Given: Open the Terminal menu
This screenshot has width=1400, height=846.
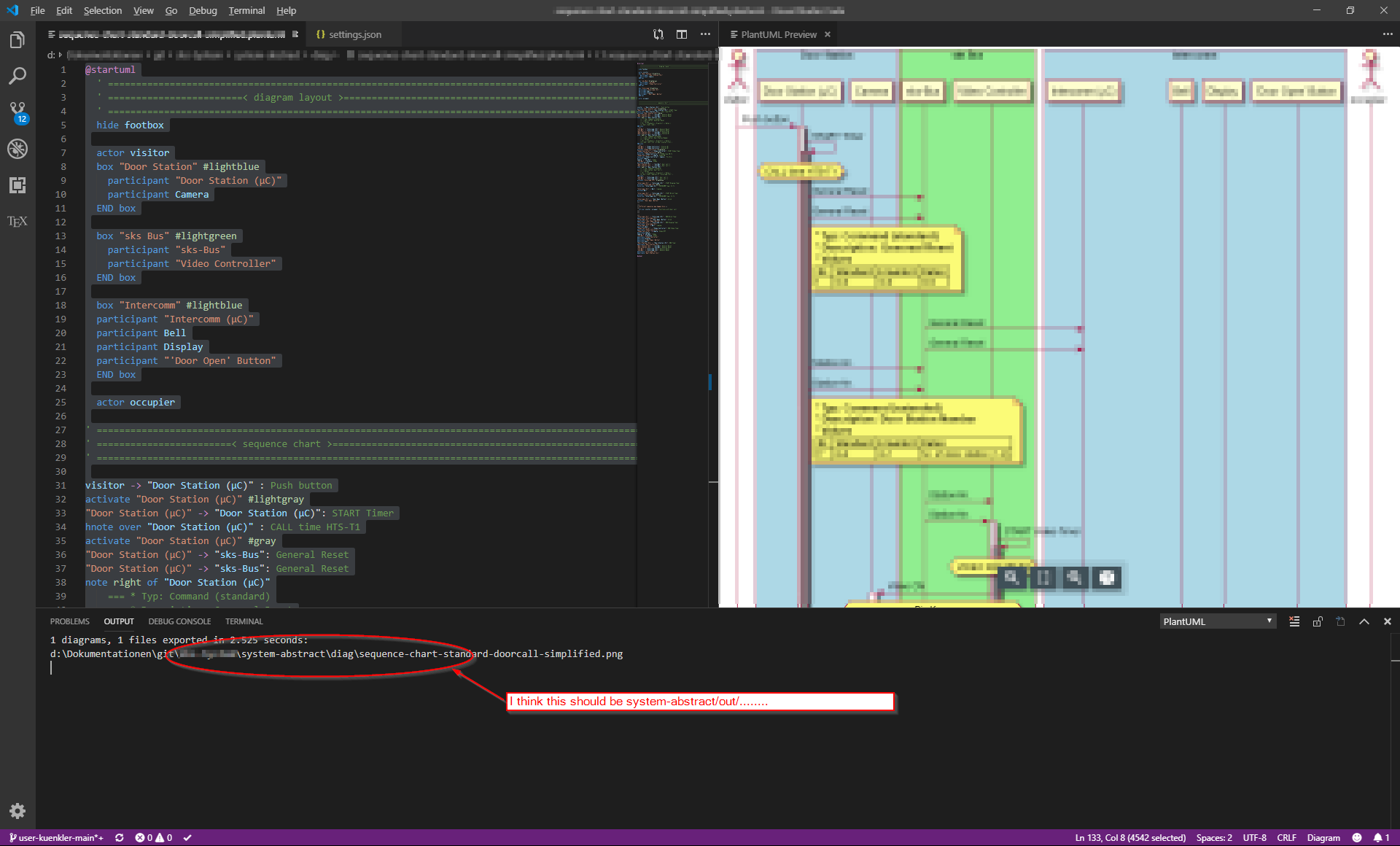Looking at the screenshot, I should click(x=246, y=10).
